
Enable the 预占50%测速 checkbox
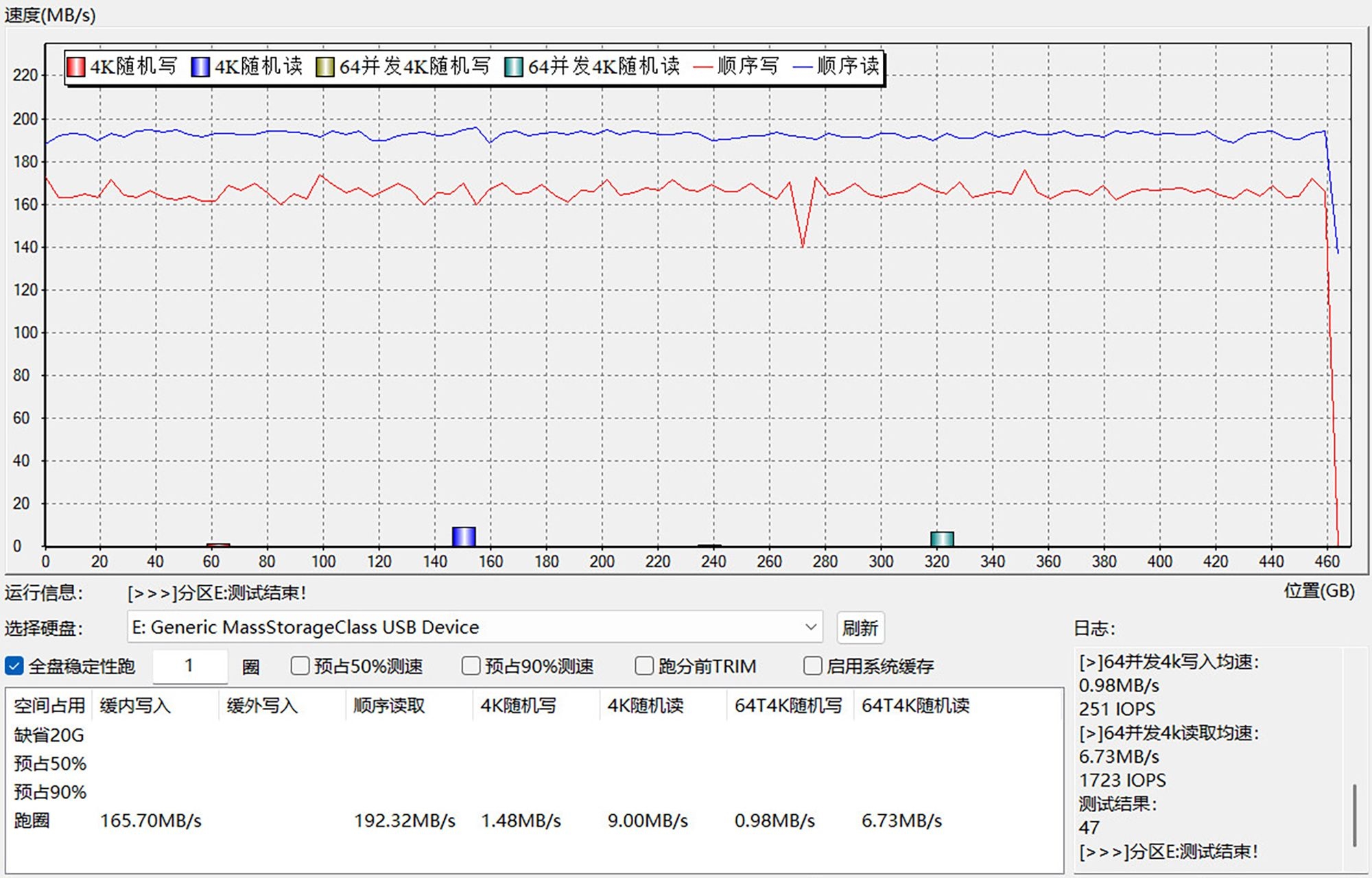(300, 666)
